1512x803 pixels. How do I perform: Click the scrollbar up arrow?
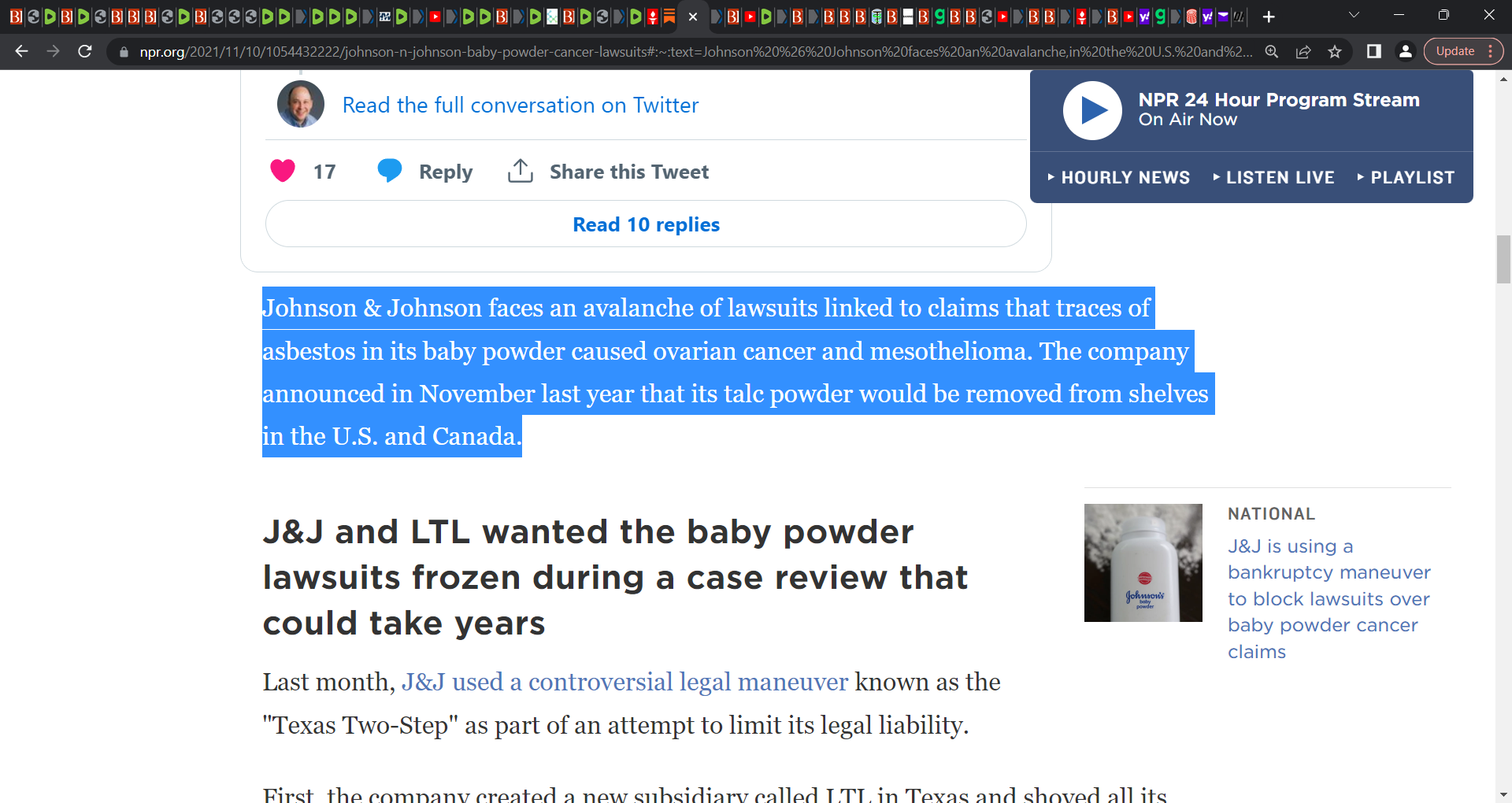pyautogui.click(x=1504, y=79)
